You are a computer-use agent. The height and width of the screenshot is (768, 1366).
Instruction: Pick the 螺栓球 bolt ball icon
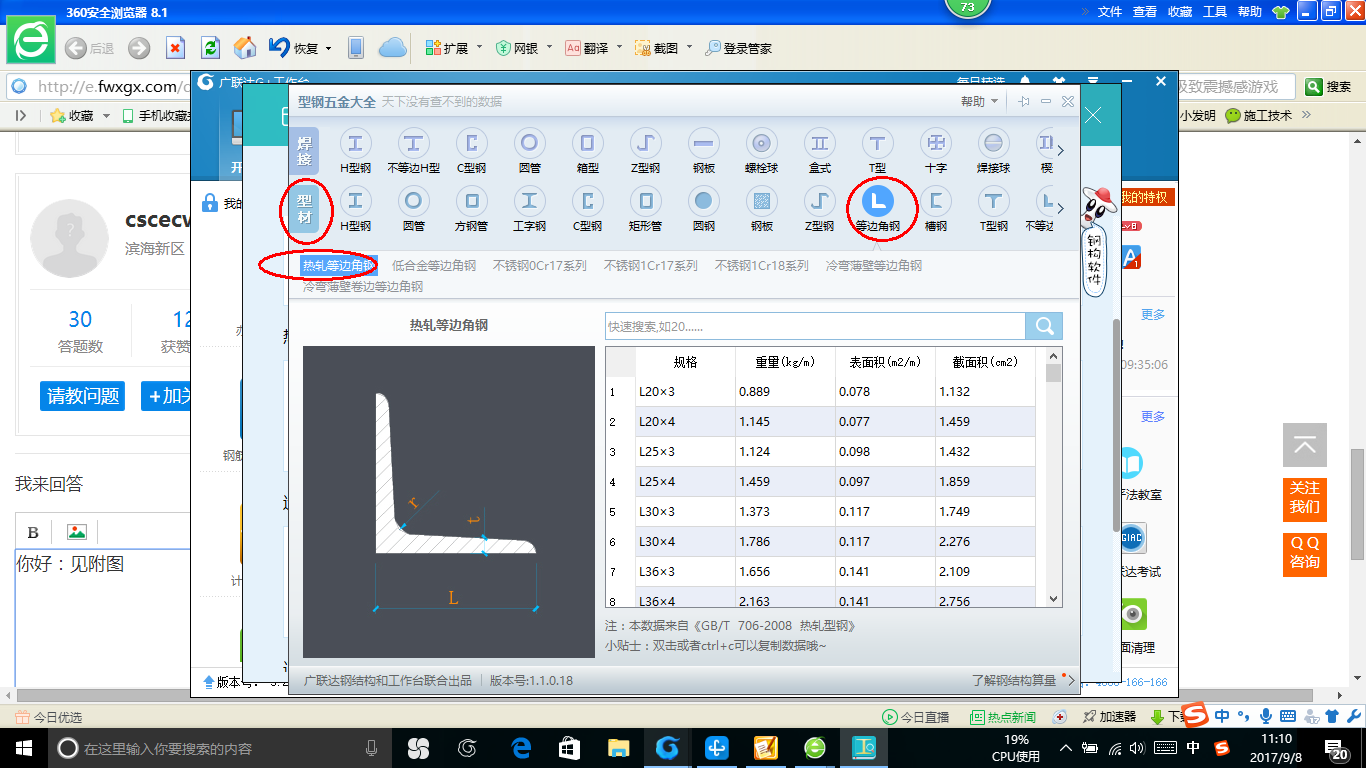click(x=762, y=143)
